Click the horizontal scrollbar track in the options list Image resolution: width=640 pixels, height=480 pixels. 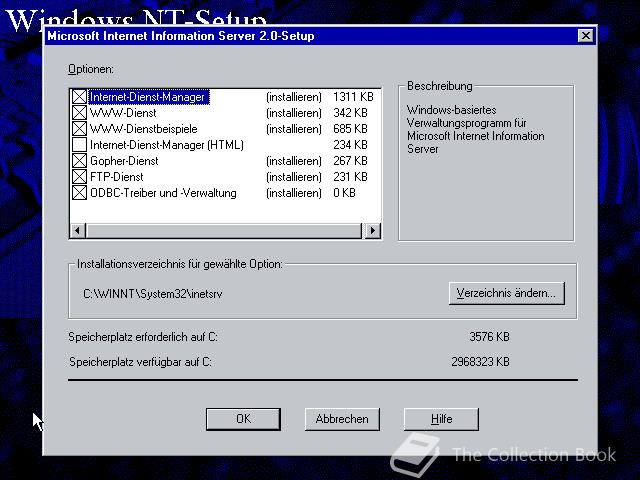(x=224, y=231)
